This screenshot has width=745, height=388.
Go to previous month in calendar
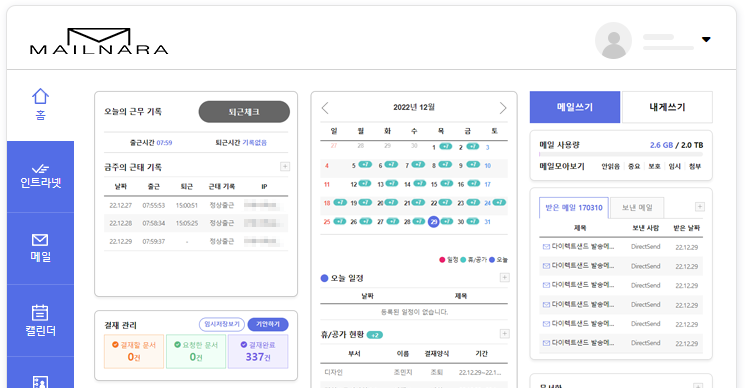tap(325, 108)
